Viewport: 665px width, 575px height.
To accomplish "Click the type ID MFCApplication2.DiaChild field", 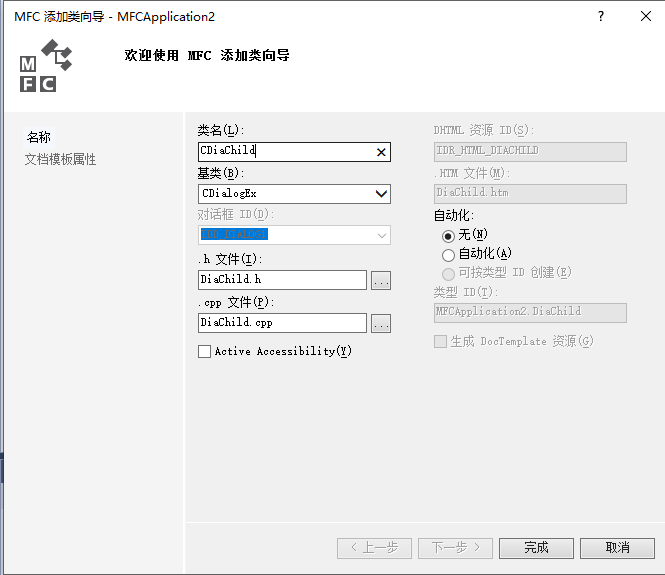I will [530, 313].
